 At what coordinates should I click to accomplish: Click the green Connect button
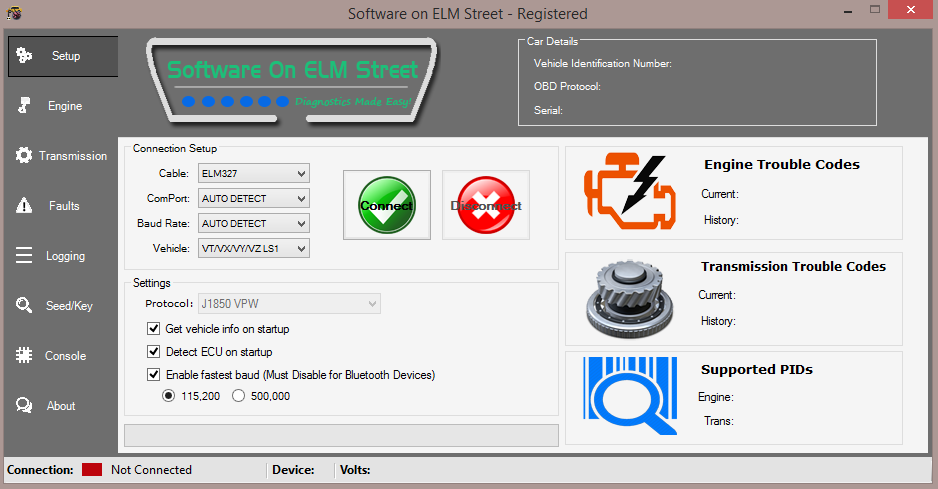tap(386, 205)
